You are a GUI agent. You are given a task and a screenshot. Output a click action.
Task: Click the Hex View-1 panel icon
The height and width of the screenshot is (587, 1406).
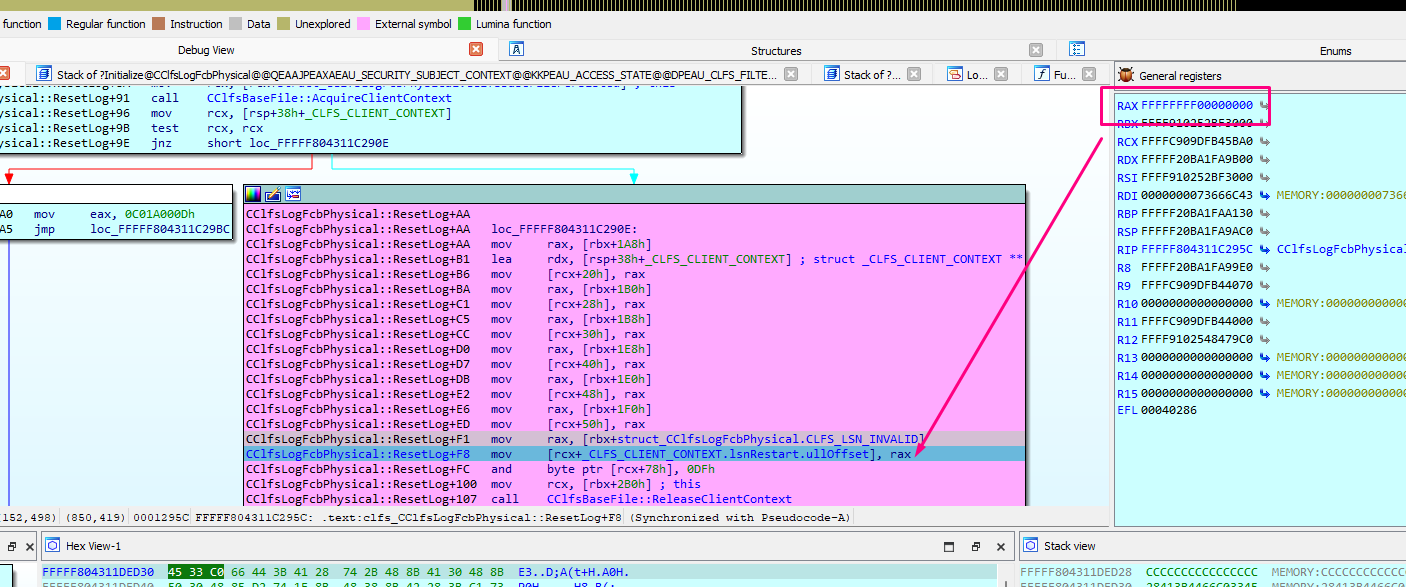tap(51, 546)
